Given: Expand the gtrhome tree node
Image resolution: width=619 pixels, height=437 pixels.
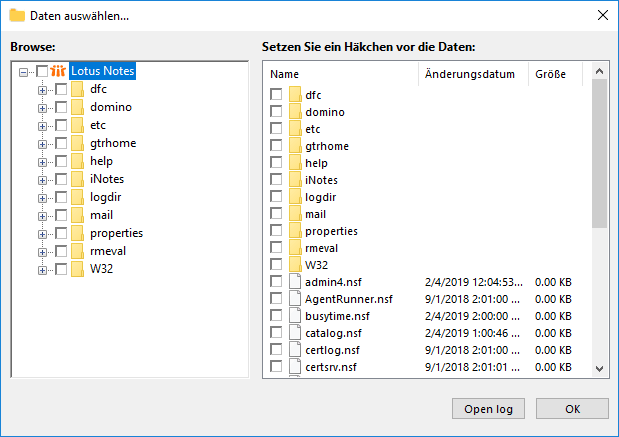Looking at the screenshot, I should point(42,144).
